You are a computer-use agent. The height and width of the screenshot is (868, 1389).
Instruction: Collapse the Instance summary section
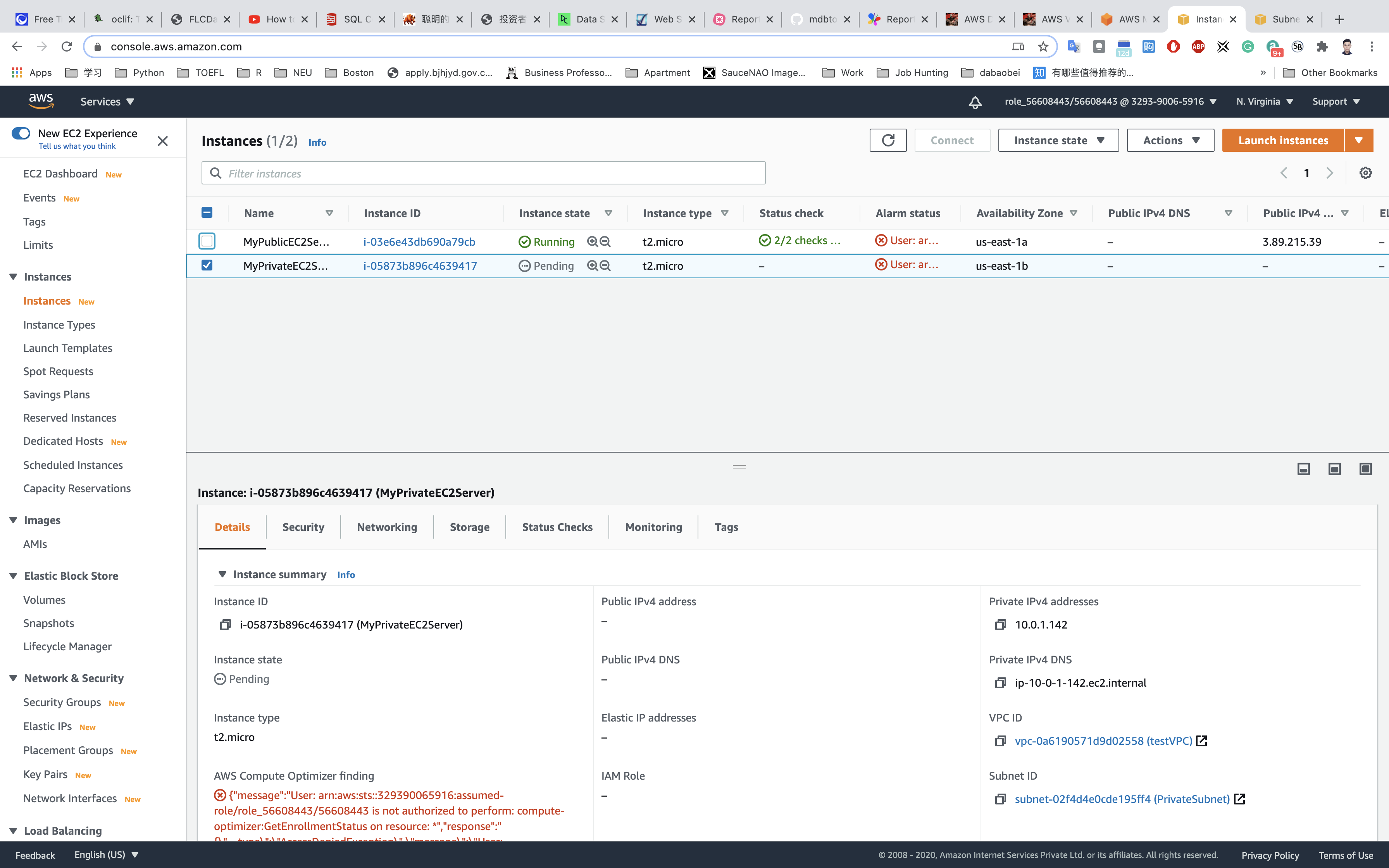pos(223,574)
